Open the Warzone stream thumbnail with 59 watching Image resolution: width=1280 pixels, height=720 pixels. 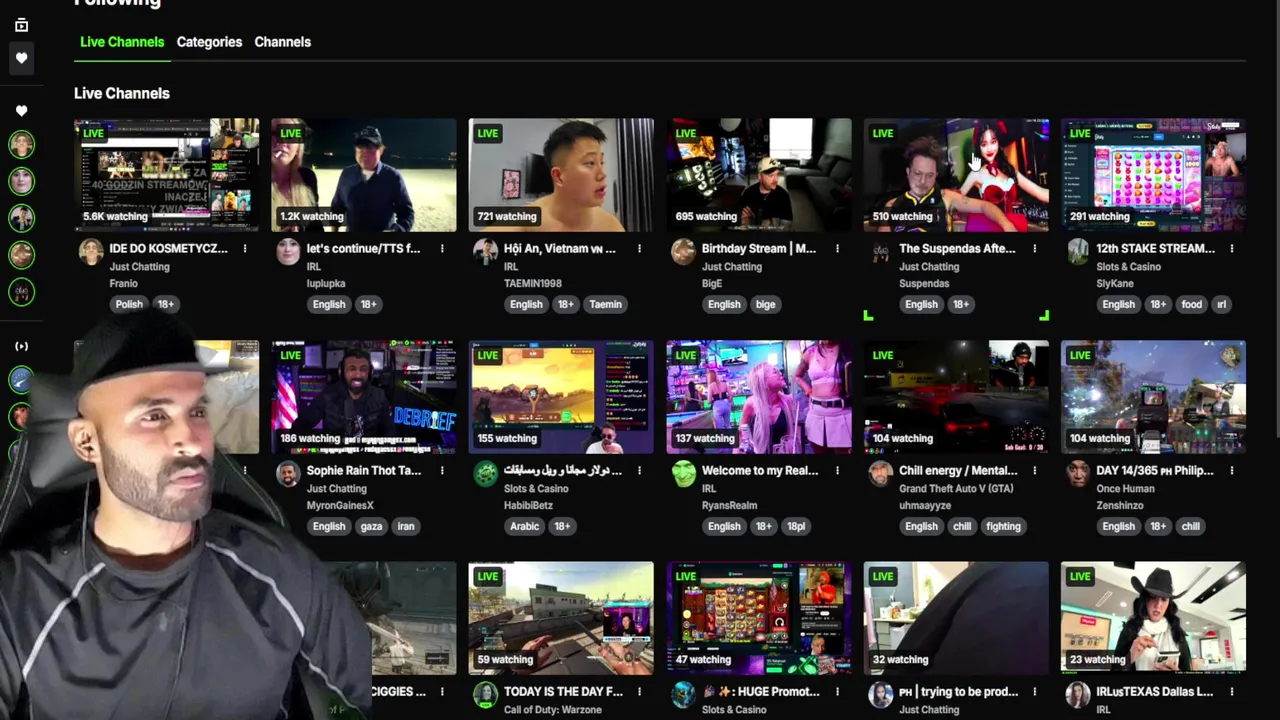(x=561, y=618)
